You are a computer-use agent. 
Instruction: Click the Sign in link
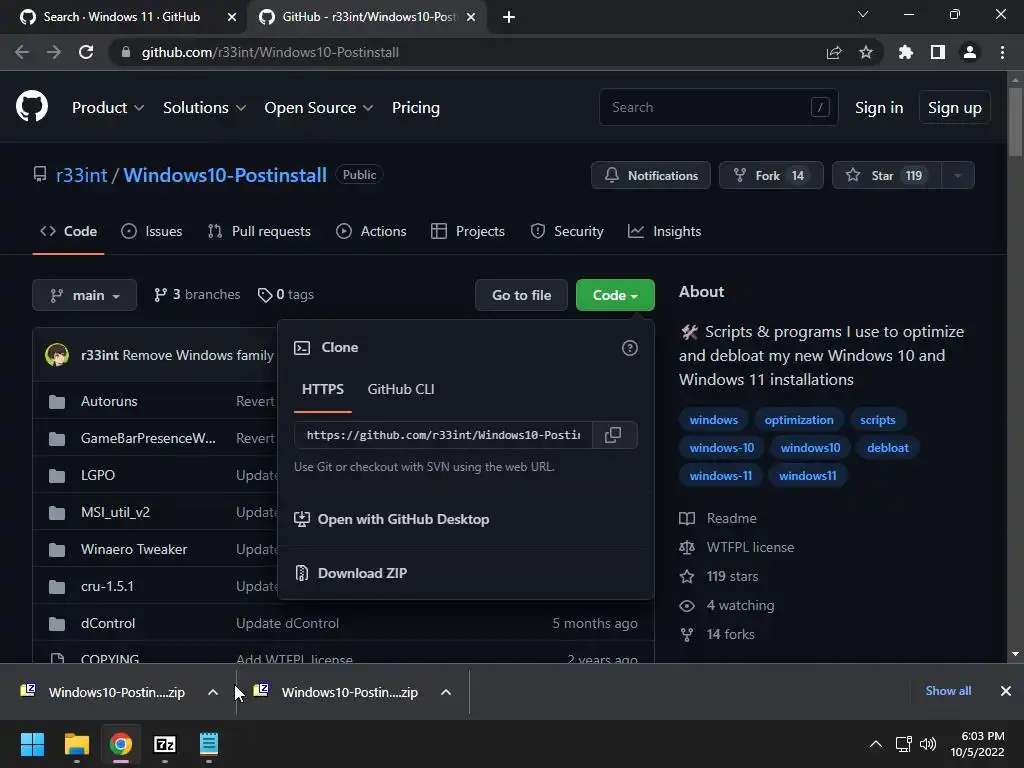coord(879,108)
